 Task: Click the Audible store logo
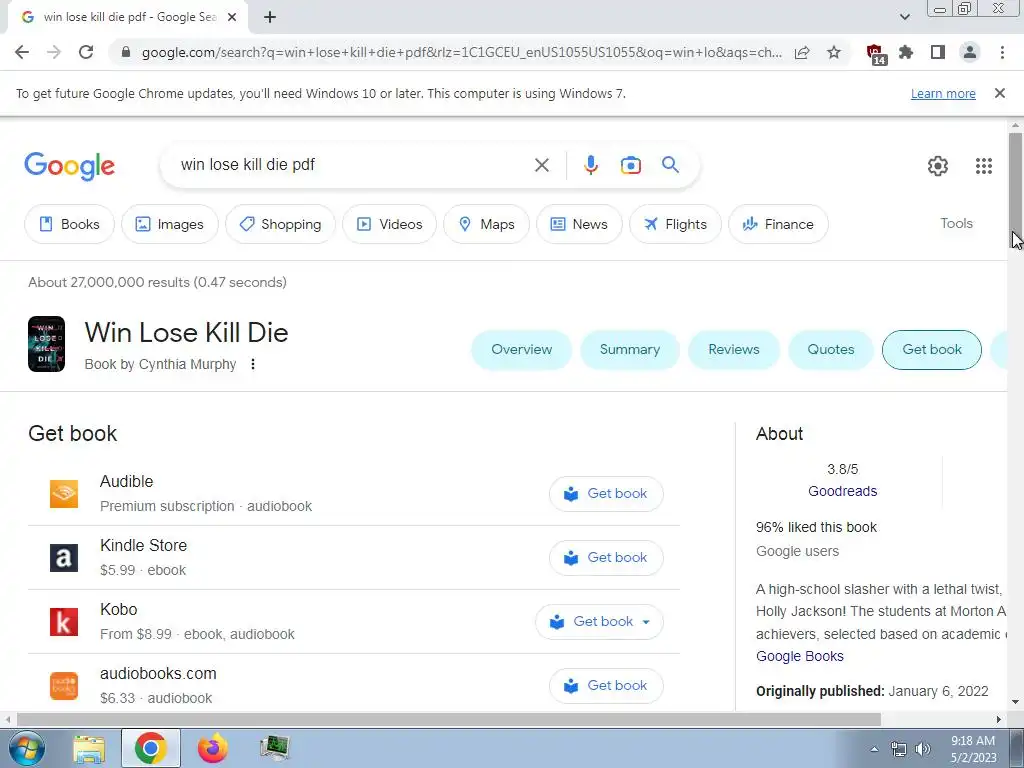64,494
